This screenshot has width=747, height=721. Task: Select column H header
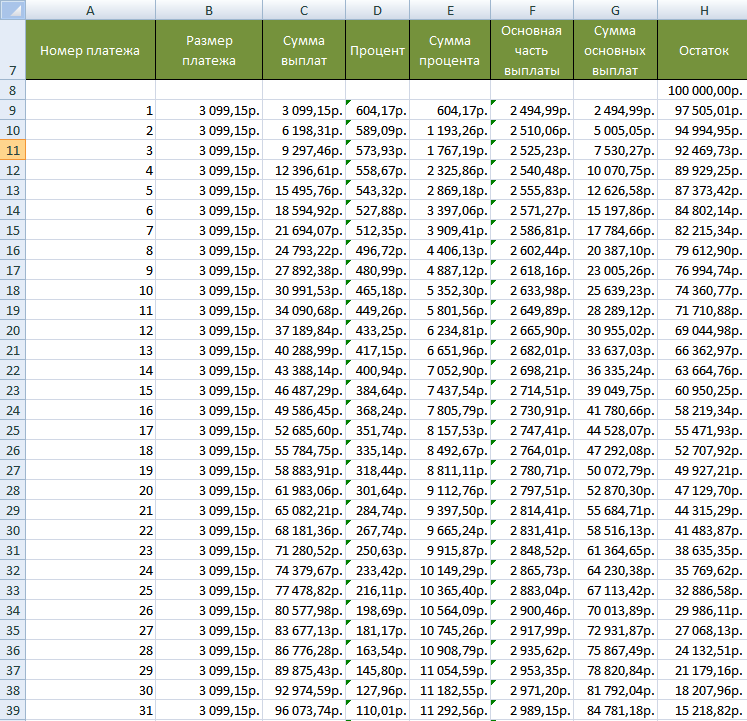coord(703,10)
